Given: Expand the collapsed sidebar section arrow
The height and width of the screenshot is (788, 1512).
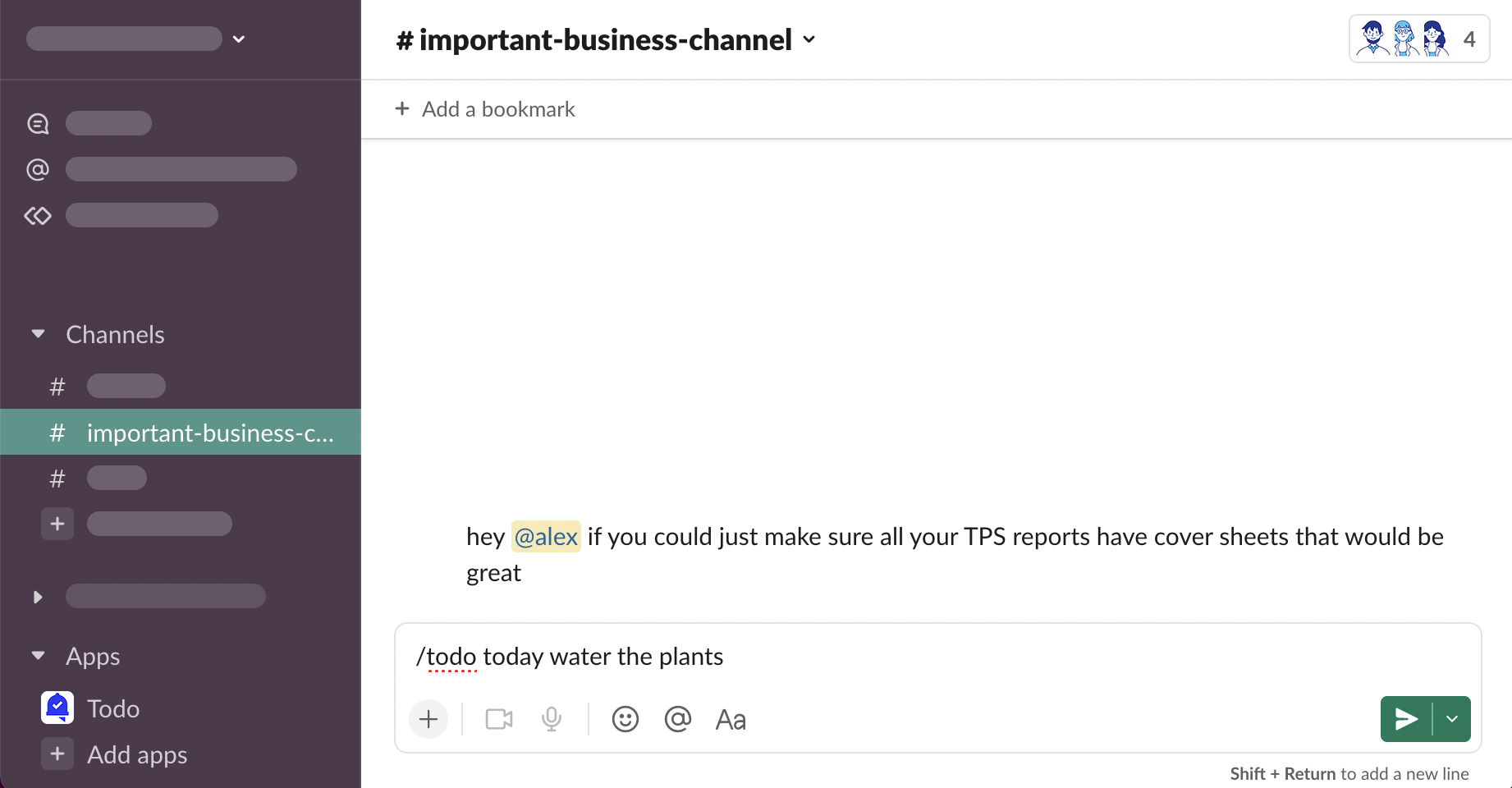Looking at the screenshot, I should tap(38, 597).
